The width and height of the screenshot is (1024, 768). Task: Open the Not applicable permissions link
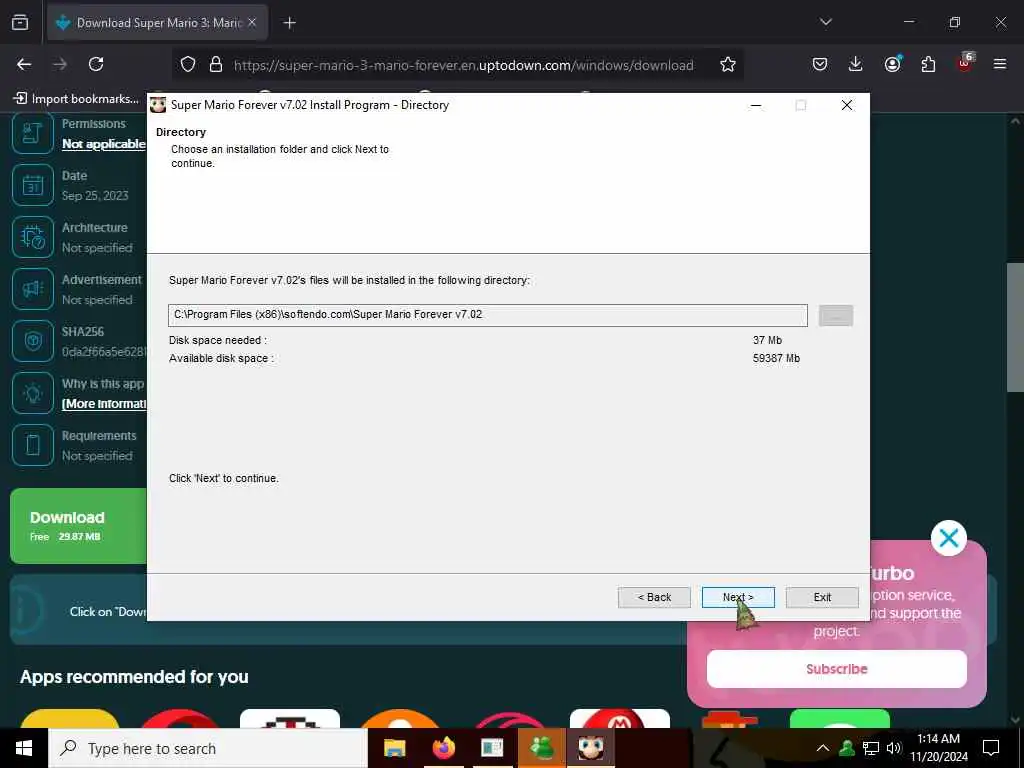point(104,144)
